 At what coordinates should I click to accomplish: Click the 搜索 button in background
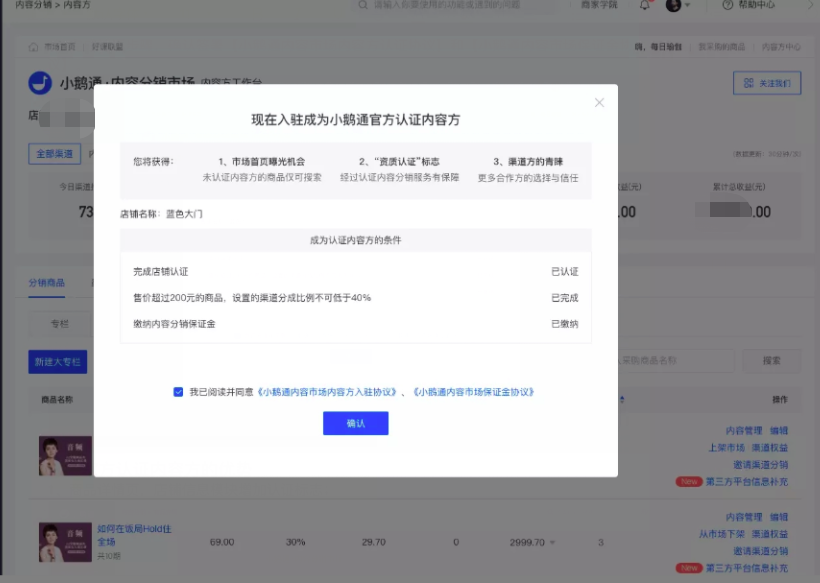[x=771, y=361]
